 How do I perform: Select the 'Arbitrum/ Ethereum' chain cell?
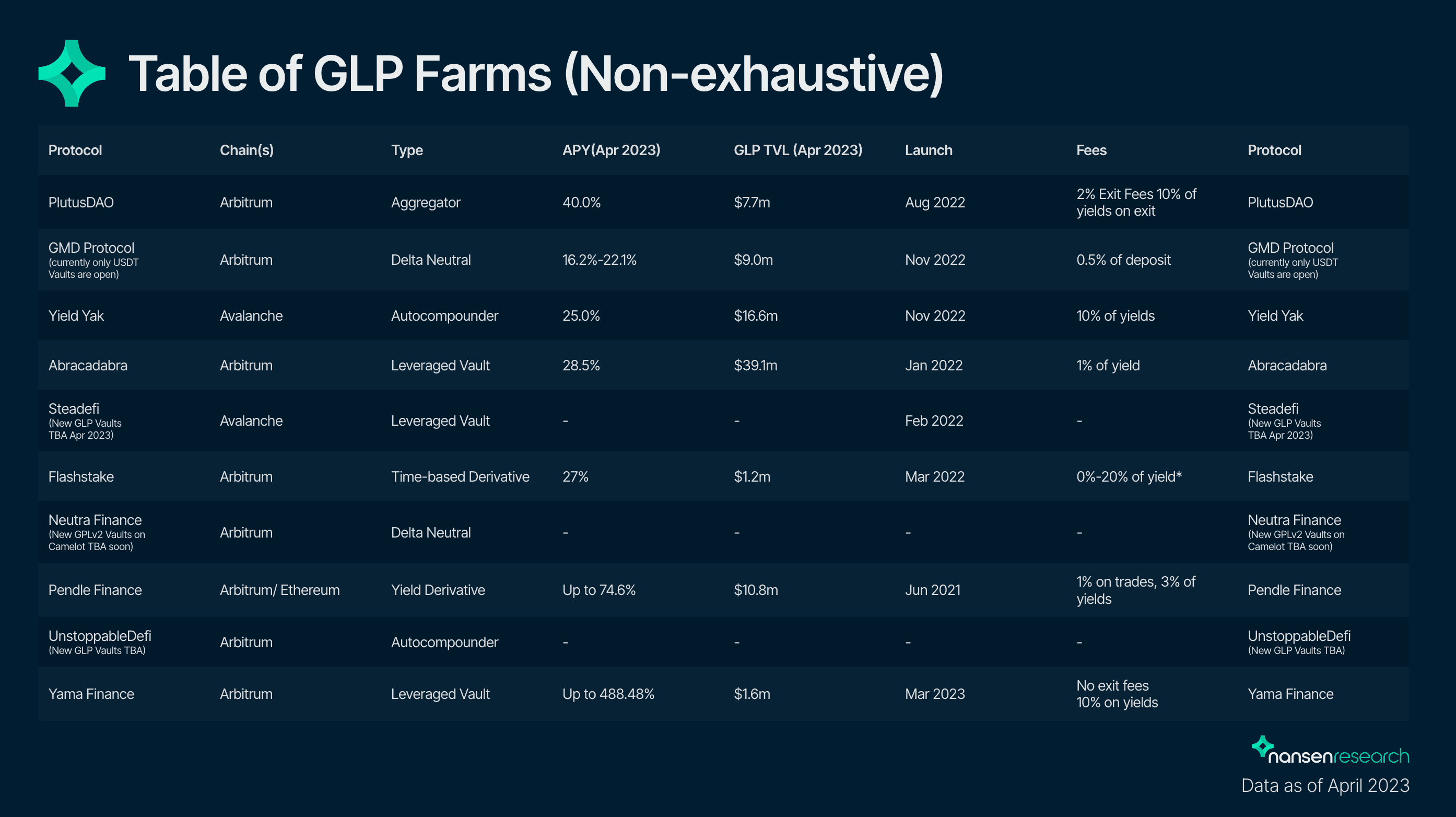279,590
